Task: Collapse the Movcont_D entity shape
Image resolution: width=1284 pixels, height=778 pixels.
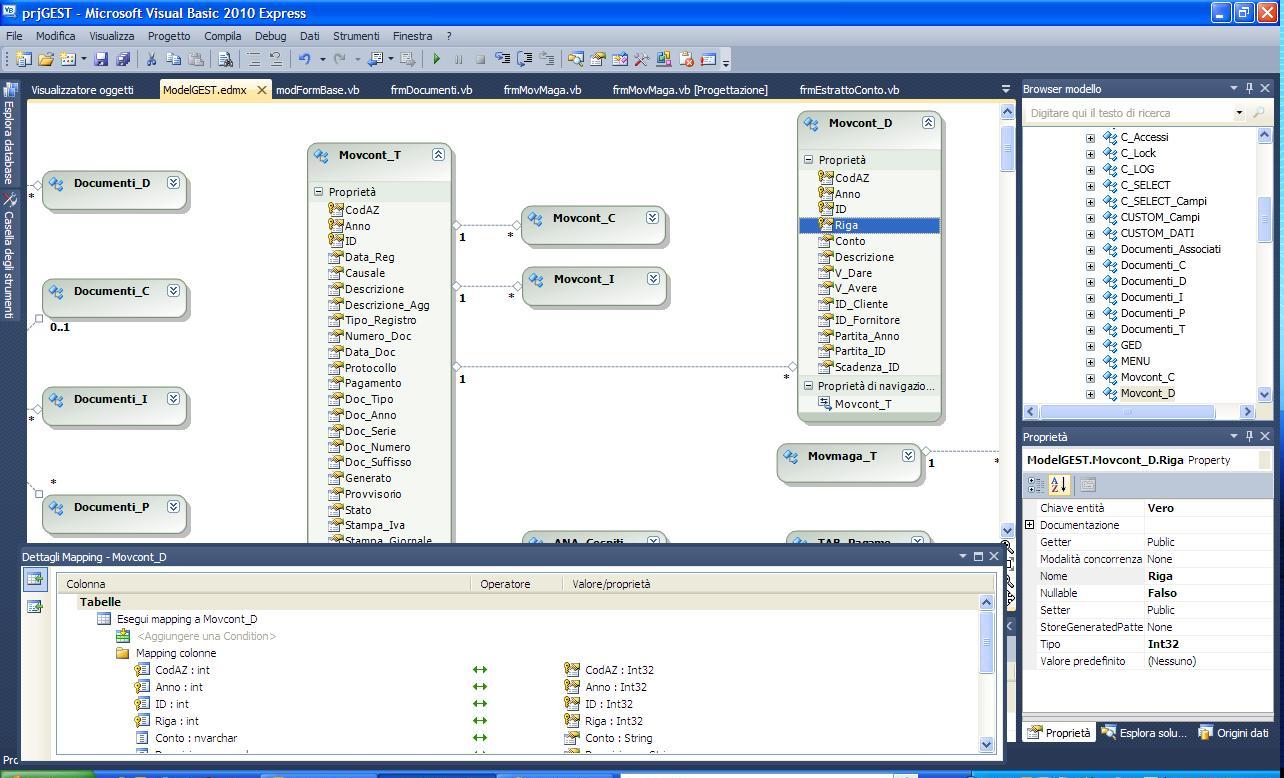Action: (x=928, y=123)
